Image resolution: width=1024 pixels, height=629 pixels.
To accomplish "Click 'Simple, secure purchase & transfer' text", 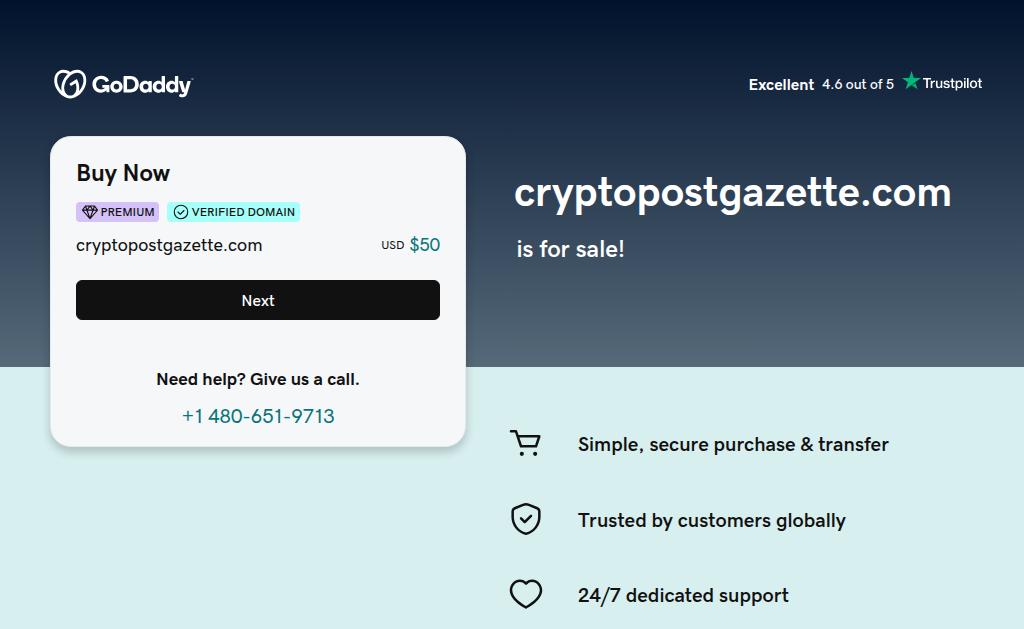I will [x=733, y=445].
